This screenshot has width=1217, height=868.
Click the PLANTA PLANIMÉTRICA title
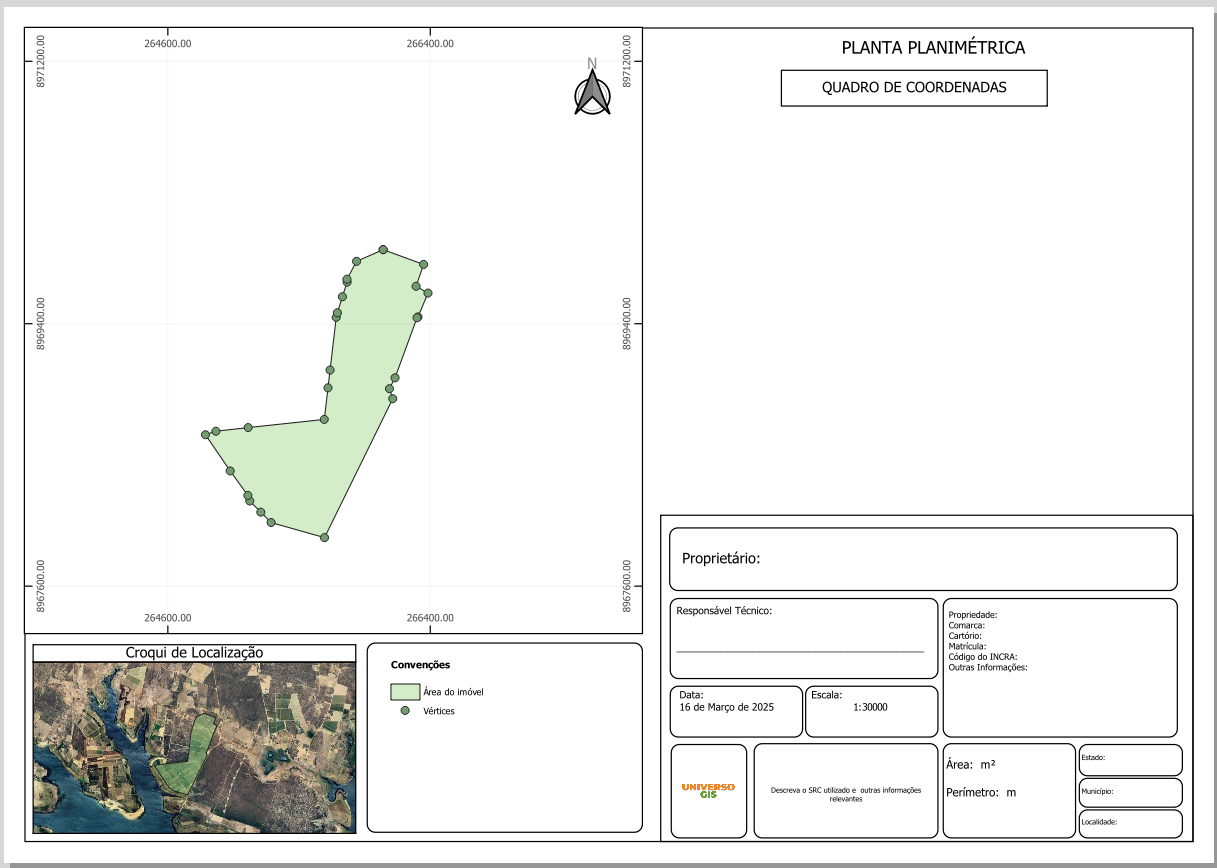click(x=932, y=48)
